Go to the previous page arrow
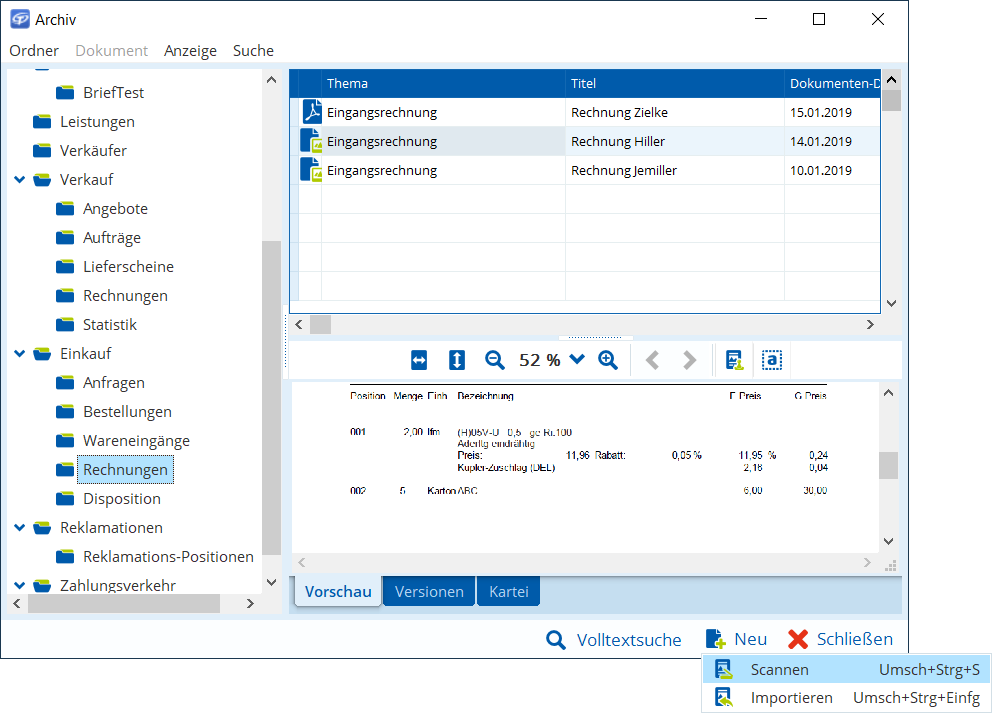 coord(653,360)
